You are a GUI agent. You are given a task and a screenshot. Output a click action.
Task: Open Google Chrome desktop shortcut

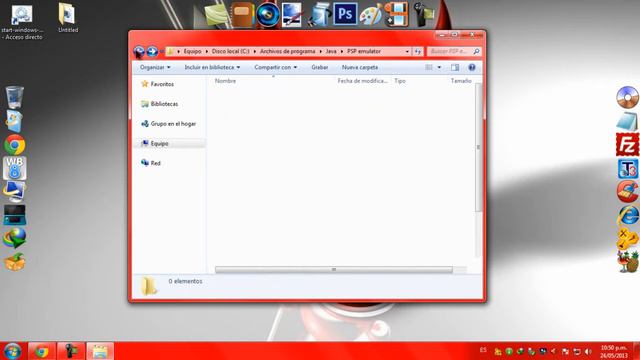click(15, 144)
